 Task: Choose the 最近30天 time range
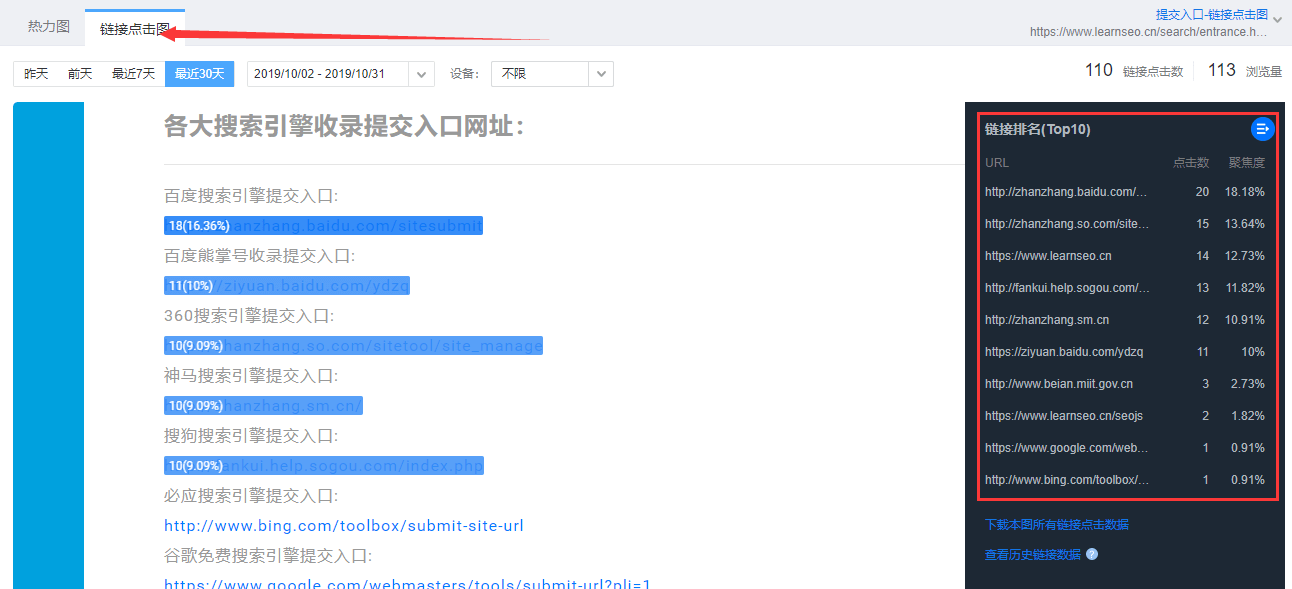199,74
